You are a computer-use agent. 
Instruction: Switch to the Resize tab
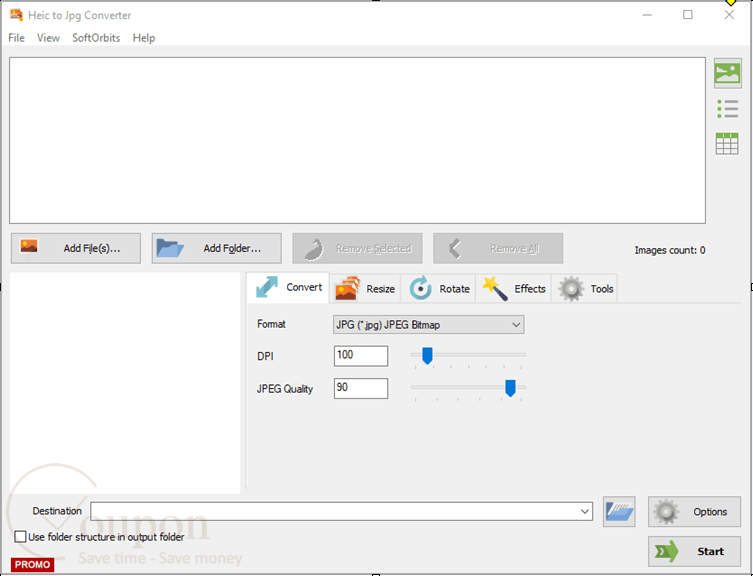tap(365, 289)
